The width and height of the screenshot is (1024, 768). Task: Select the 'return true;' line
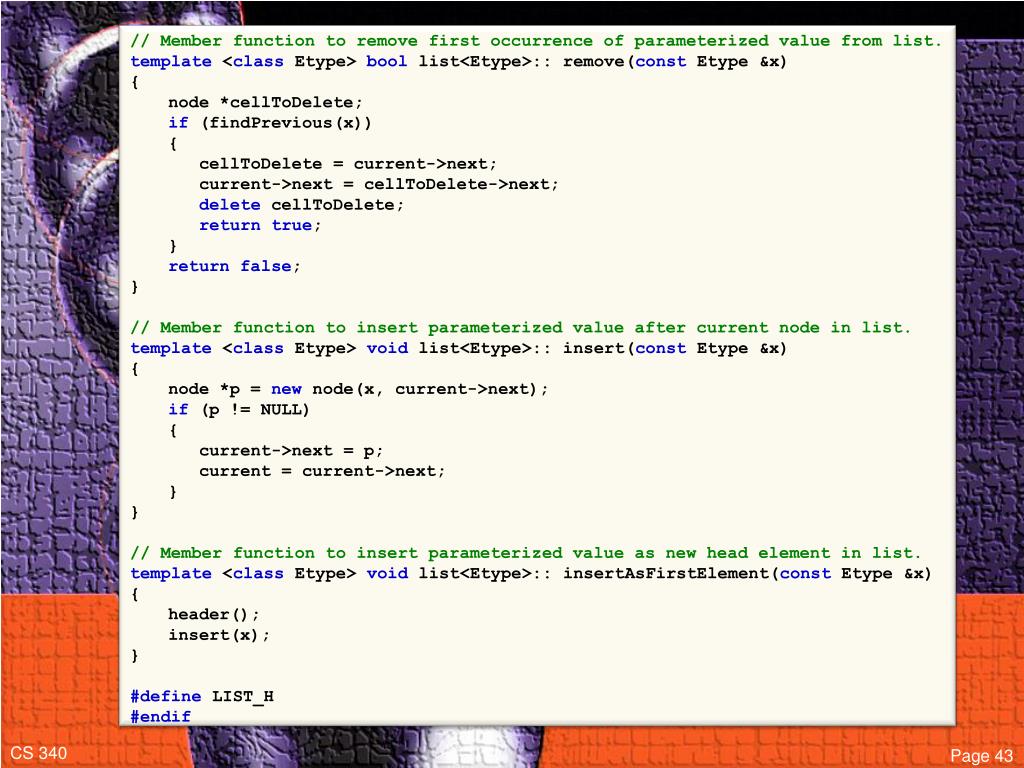coord(260,225)
